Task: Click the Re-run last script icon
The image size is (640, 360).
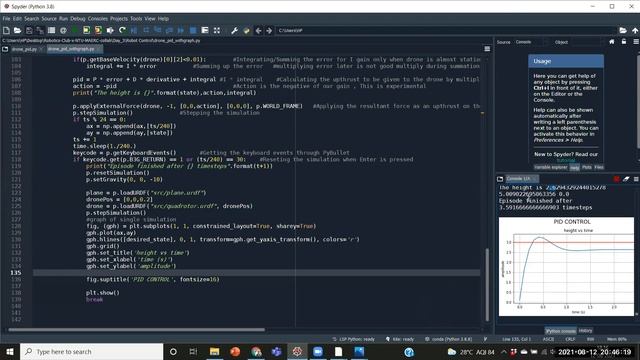Action: pyautogui.click(x=122, y=30)
